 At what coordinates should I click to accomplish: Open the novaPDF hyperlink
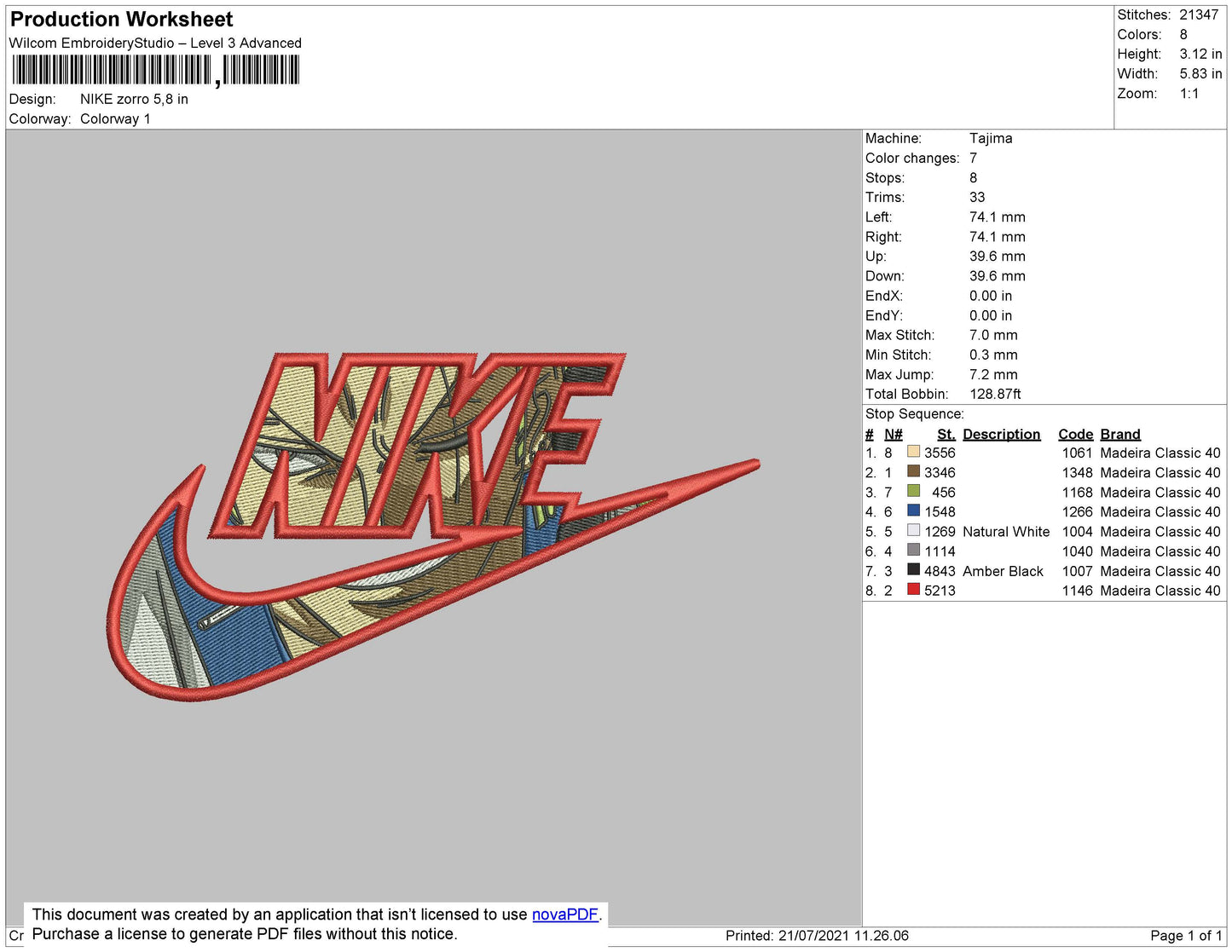(564, 914)
